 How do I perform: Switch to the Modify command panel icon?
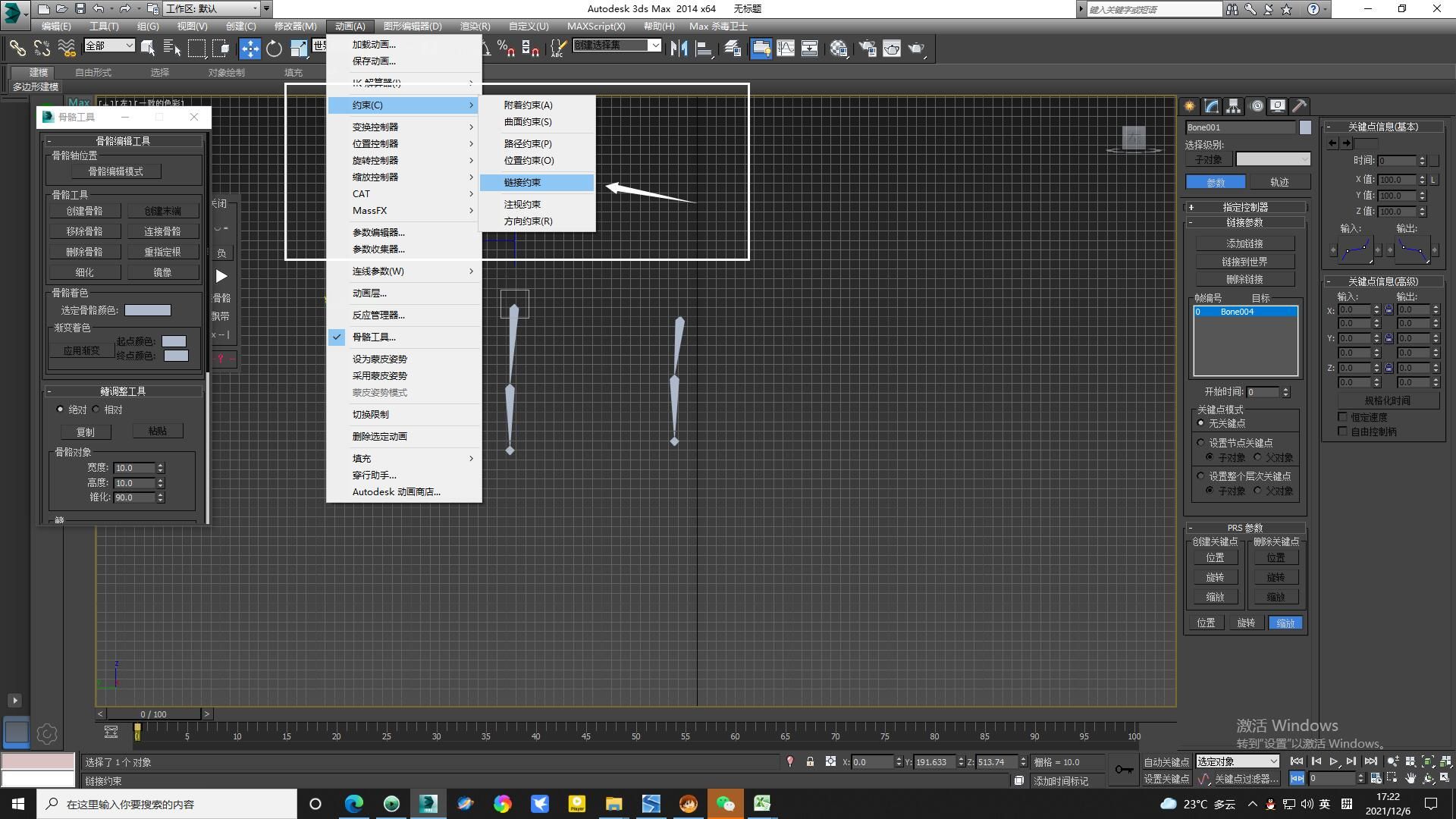1212,106
